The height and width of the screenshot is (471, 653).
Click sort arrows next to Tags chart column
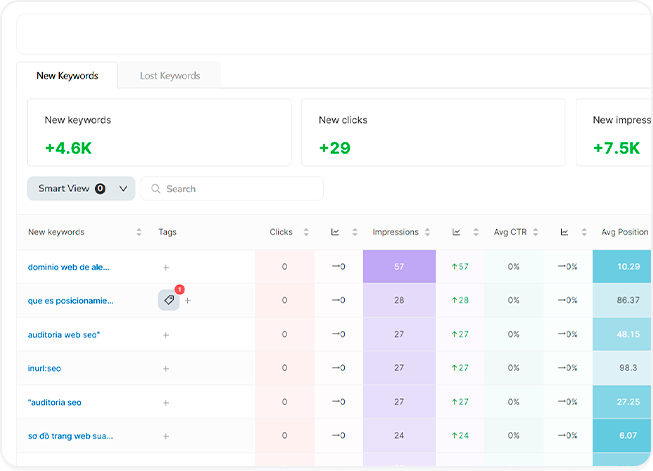[x=354, y=232]
